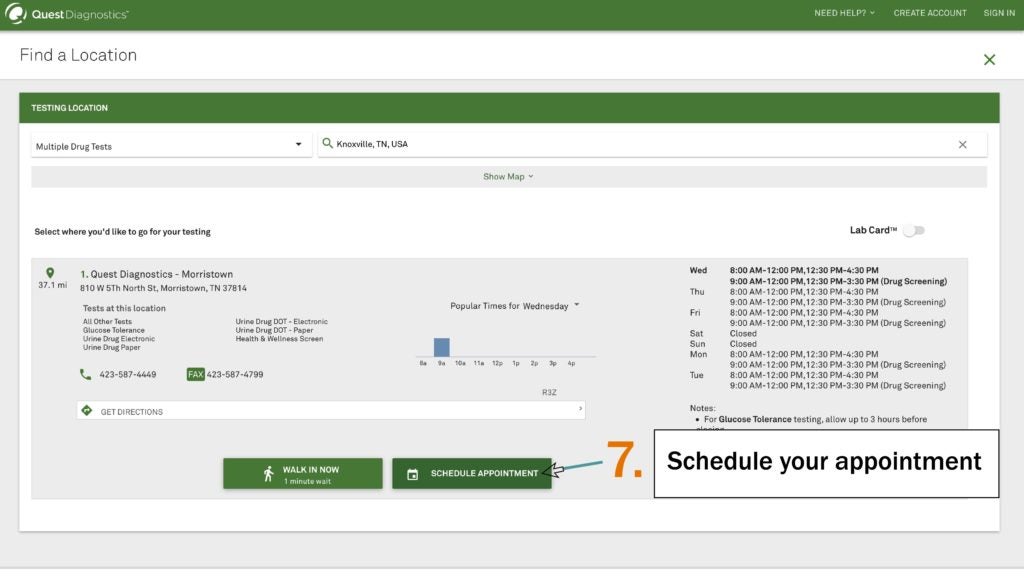Click the Find a Location heading
The image size is (1024, 576).
tap(78, 55)
